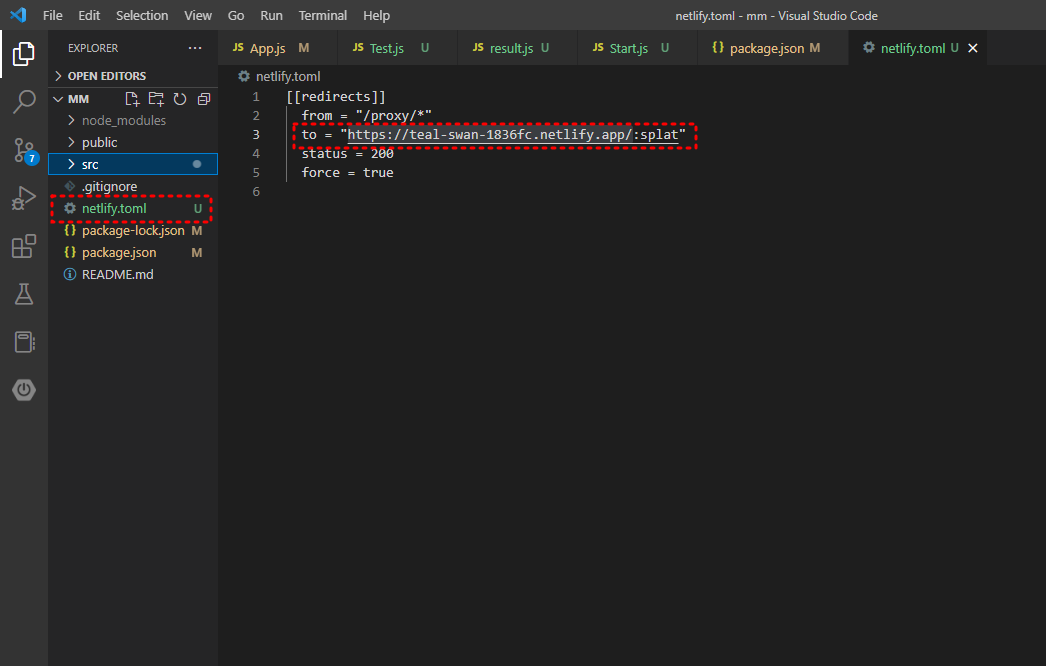Click netlify.toml breadcrumb label
Screen dimensions: 1046x666
pos(288,76)
